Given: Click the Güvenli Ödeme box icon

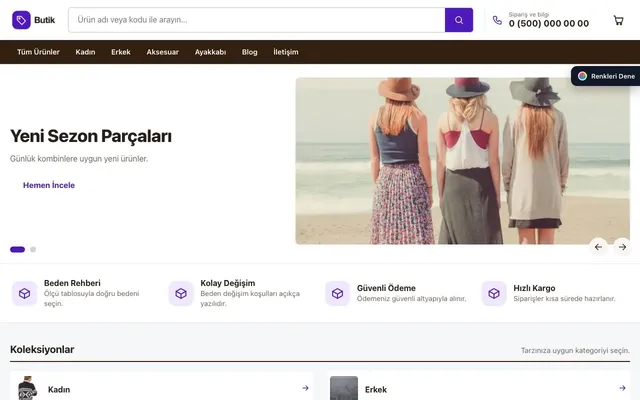Looking at the screenshot, I should coord(338,293).
